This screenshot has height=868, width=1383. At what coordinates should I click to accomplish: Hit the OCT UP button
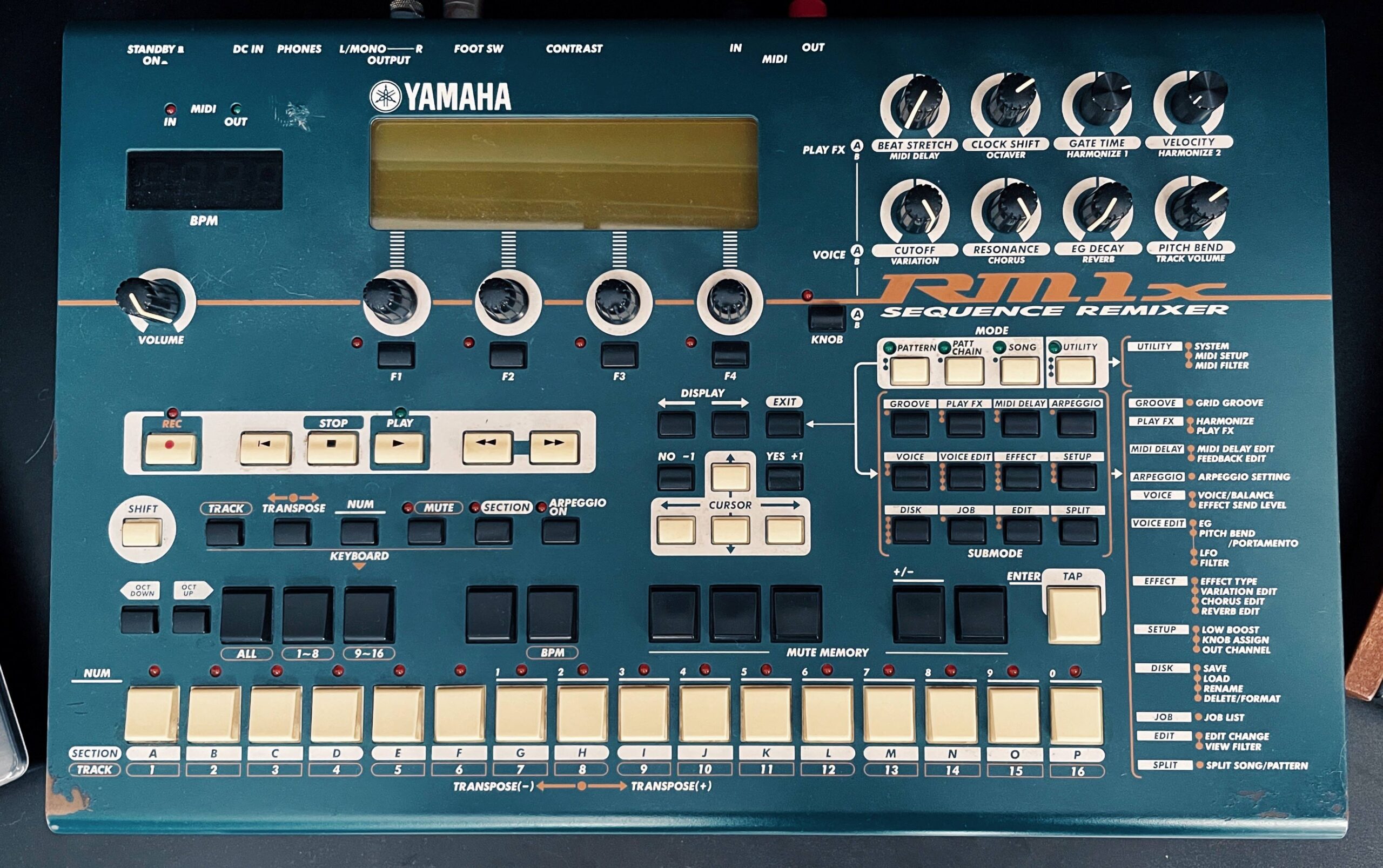(192, 621)
